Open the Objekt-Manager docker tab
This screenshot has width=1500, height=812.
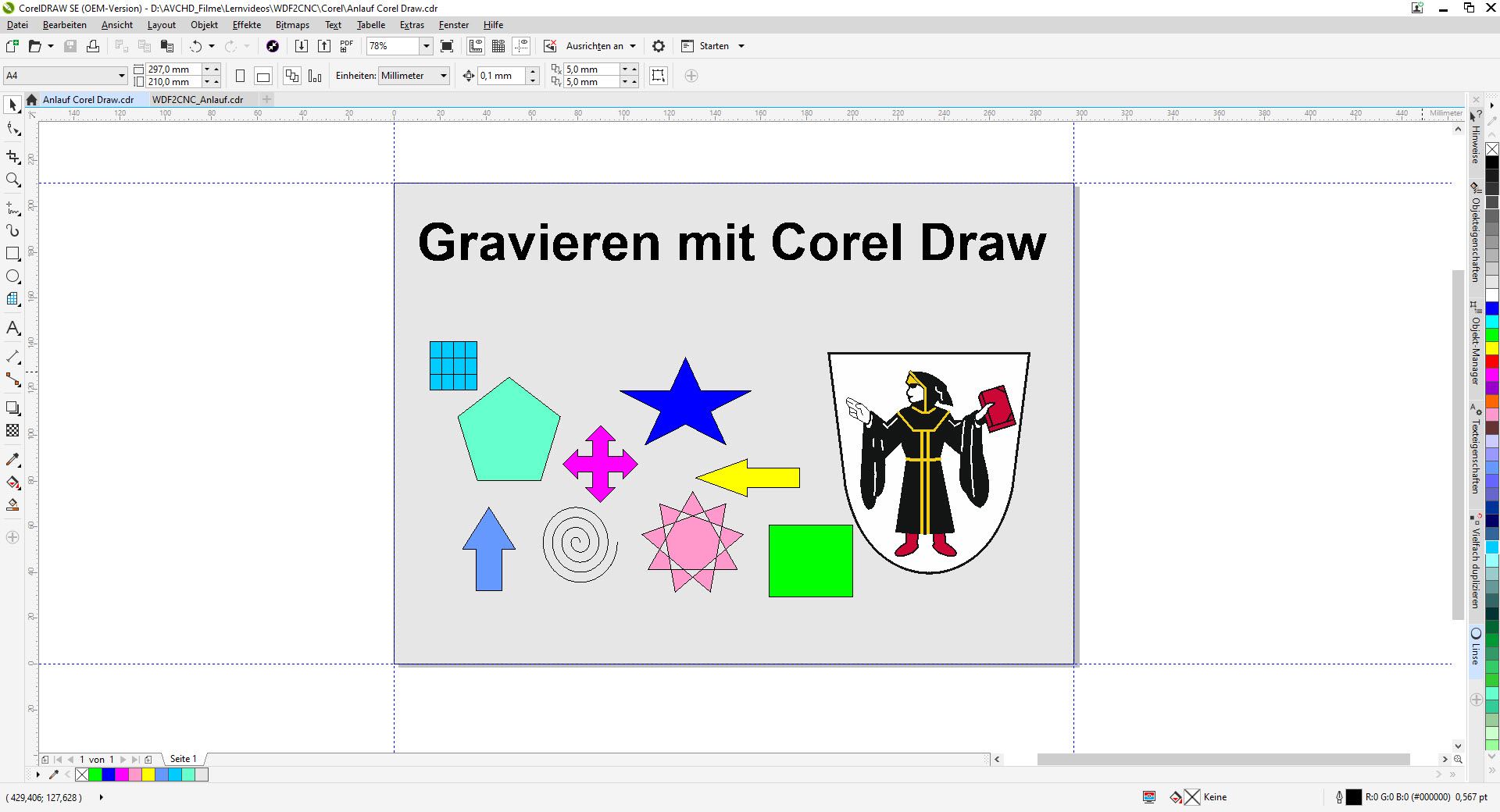click(x=1476, y=344)
